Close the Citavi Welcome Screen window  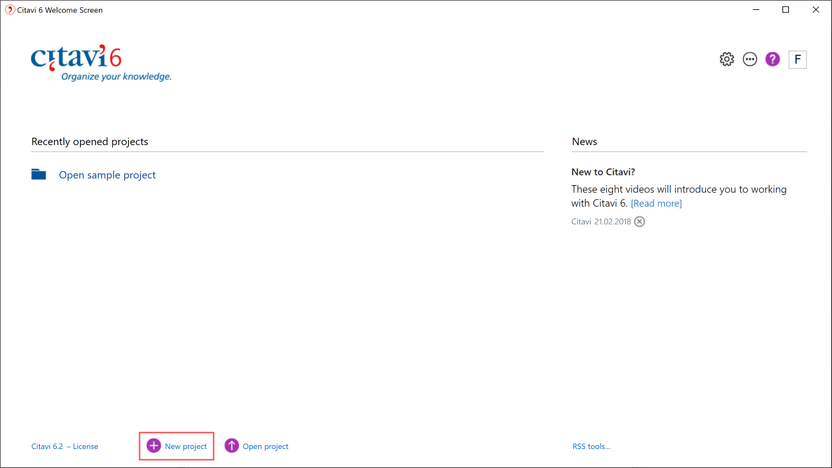click(x=816, y=10)
